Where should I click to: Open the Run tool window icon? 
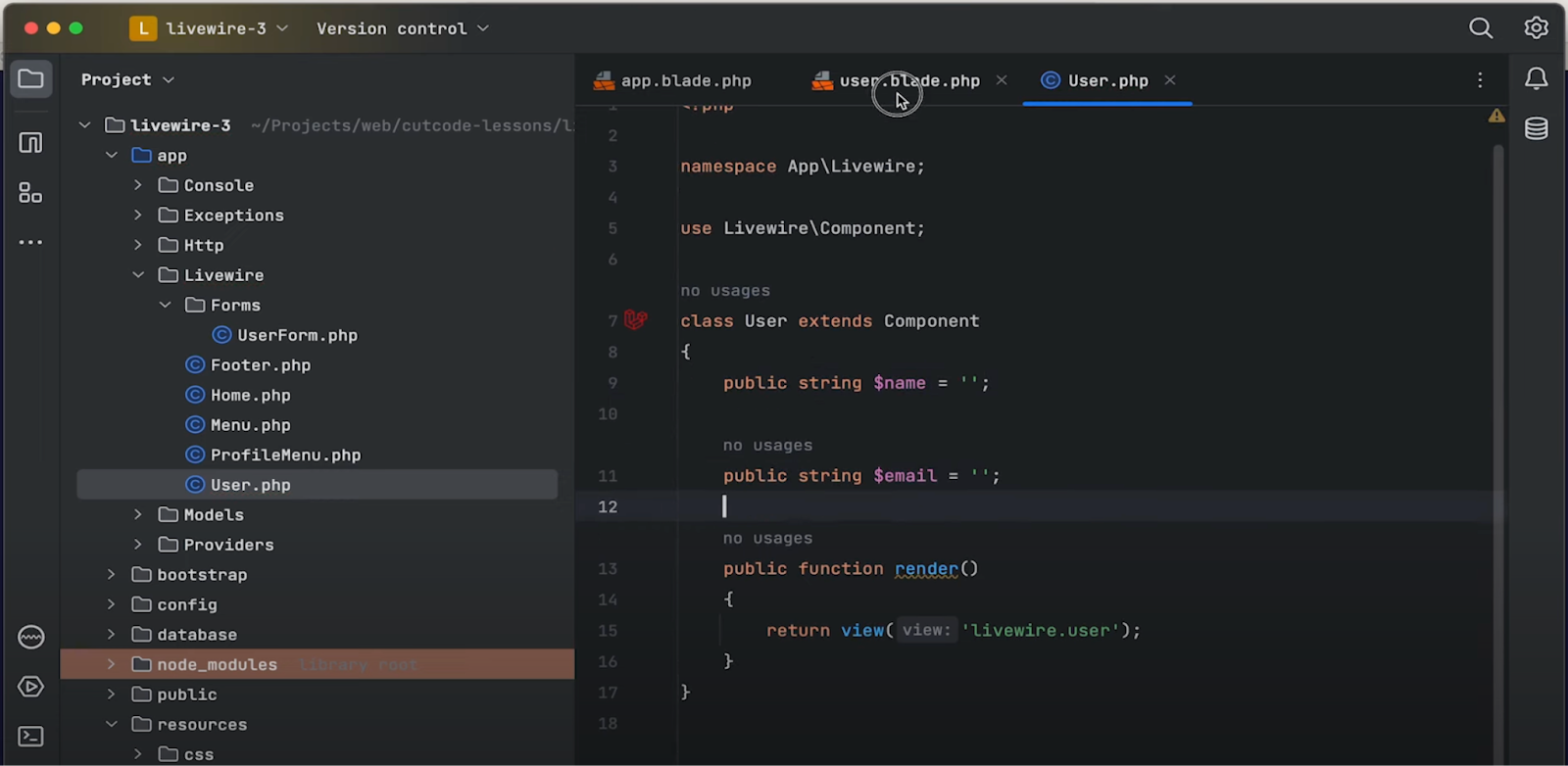point(30,687)
